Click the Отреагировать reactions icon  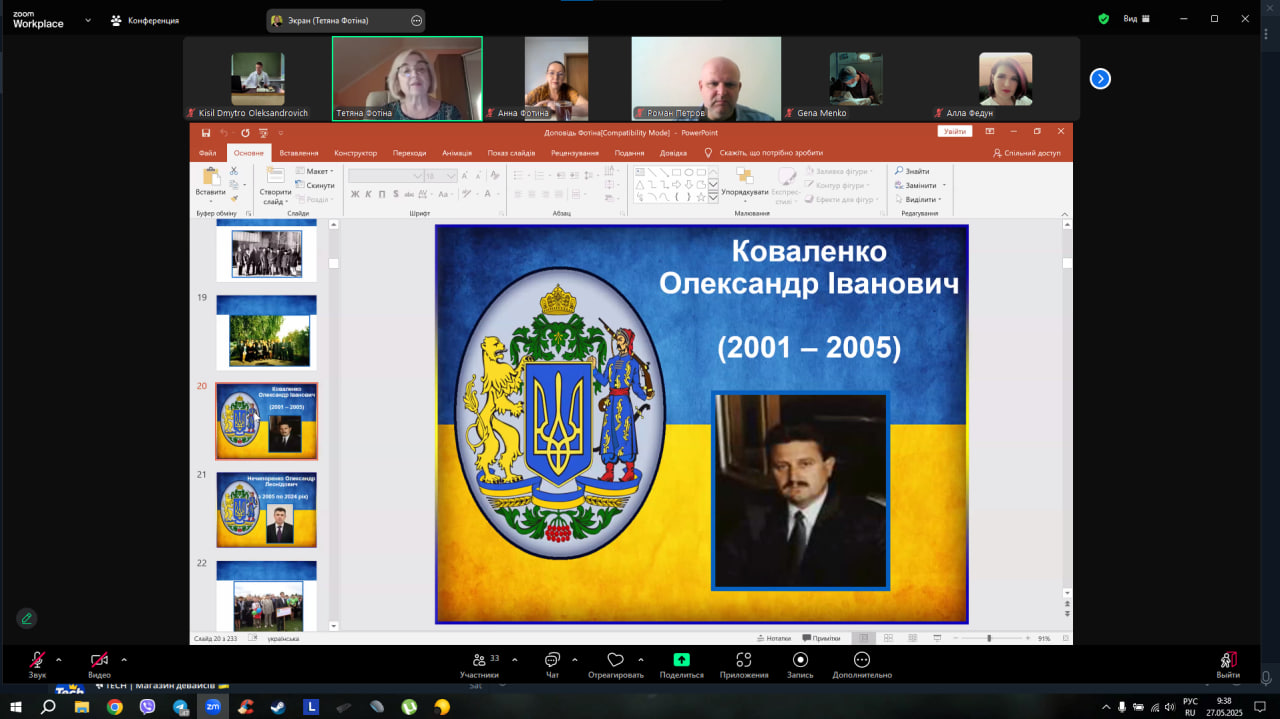pyautogui.click(x=616, y=660)
